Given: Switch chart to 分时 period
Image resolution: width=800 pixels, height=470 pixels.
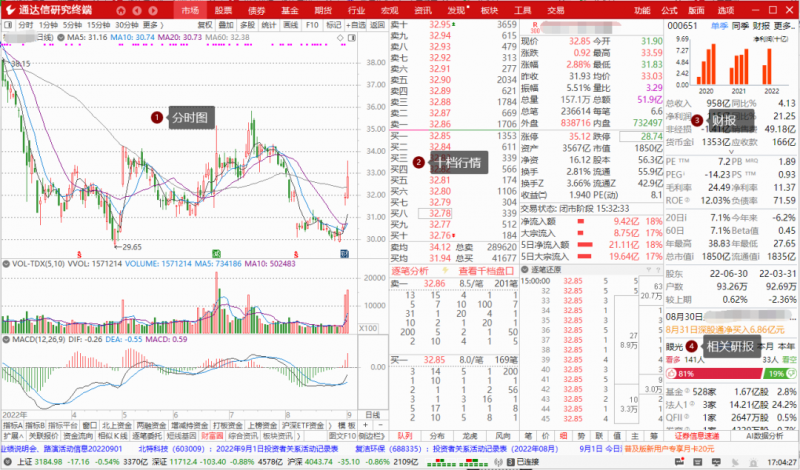Looking at the screenshot, I should click(26, 25).
